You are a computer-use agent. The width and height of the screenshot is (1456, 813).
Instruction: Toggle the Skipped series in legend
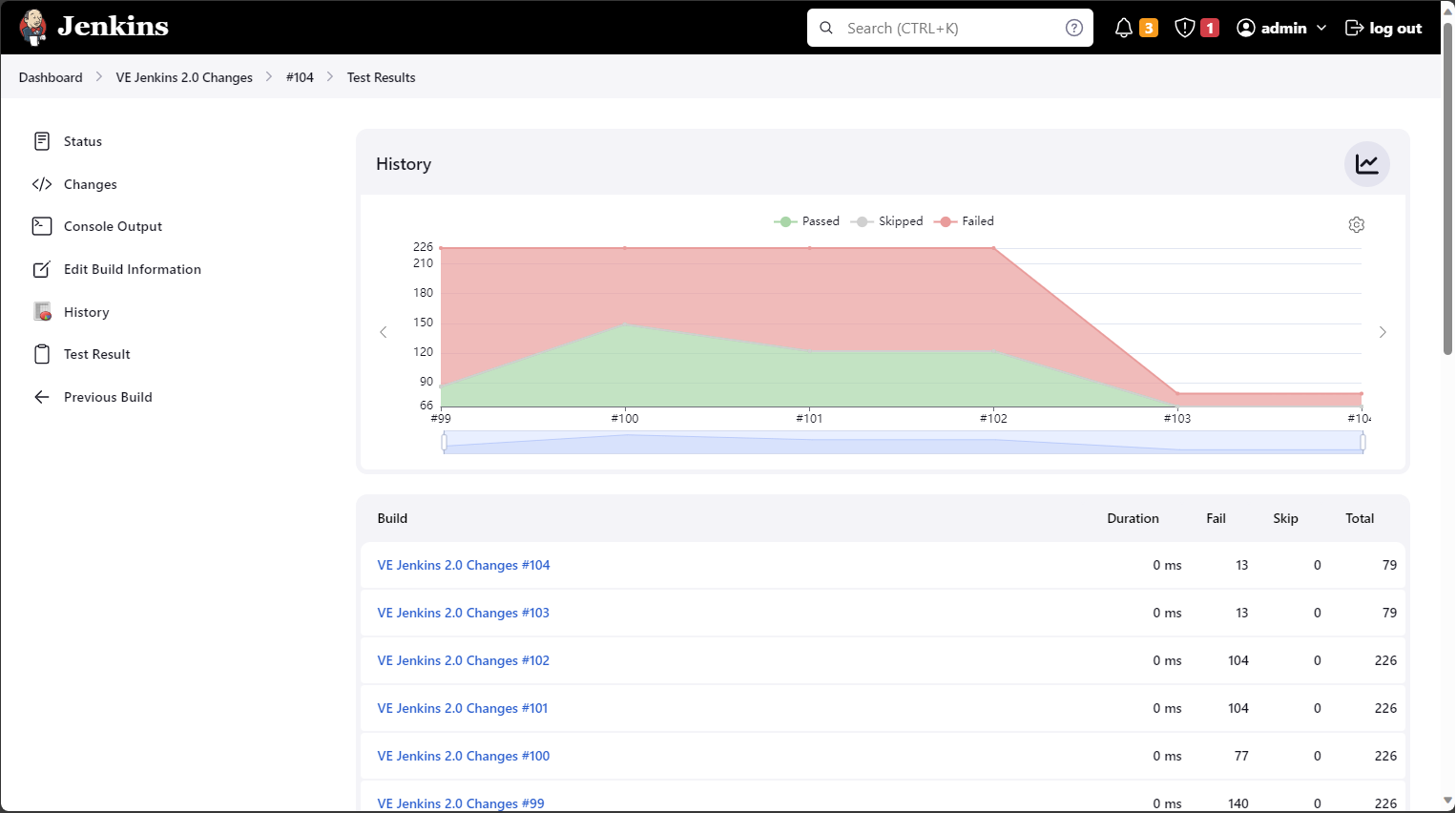click(x=886, y=221)
